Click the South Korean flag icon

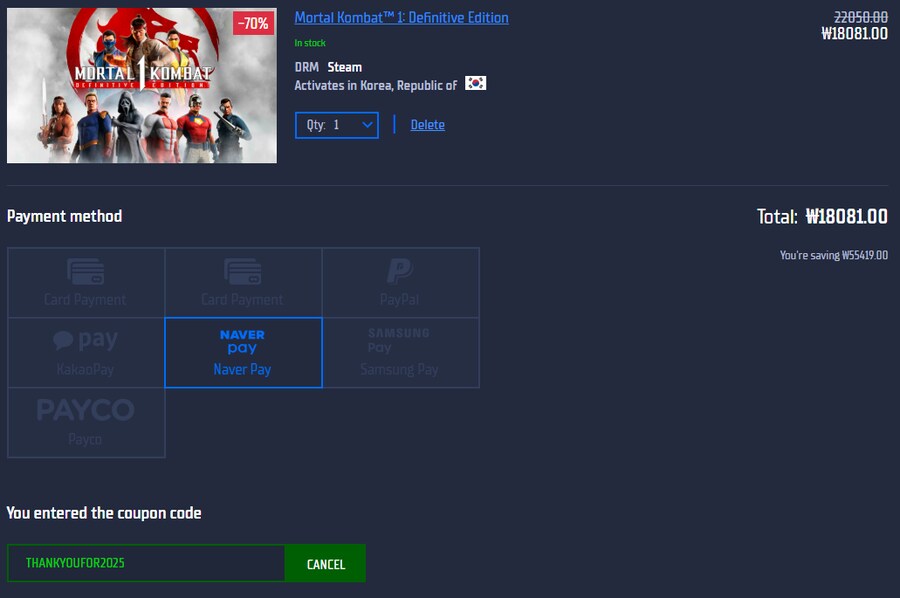475,83
